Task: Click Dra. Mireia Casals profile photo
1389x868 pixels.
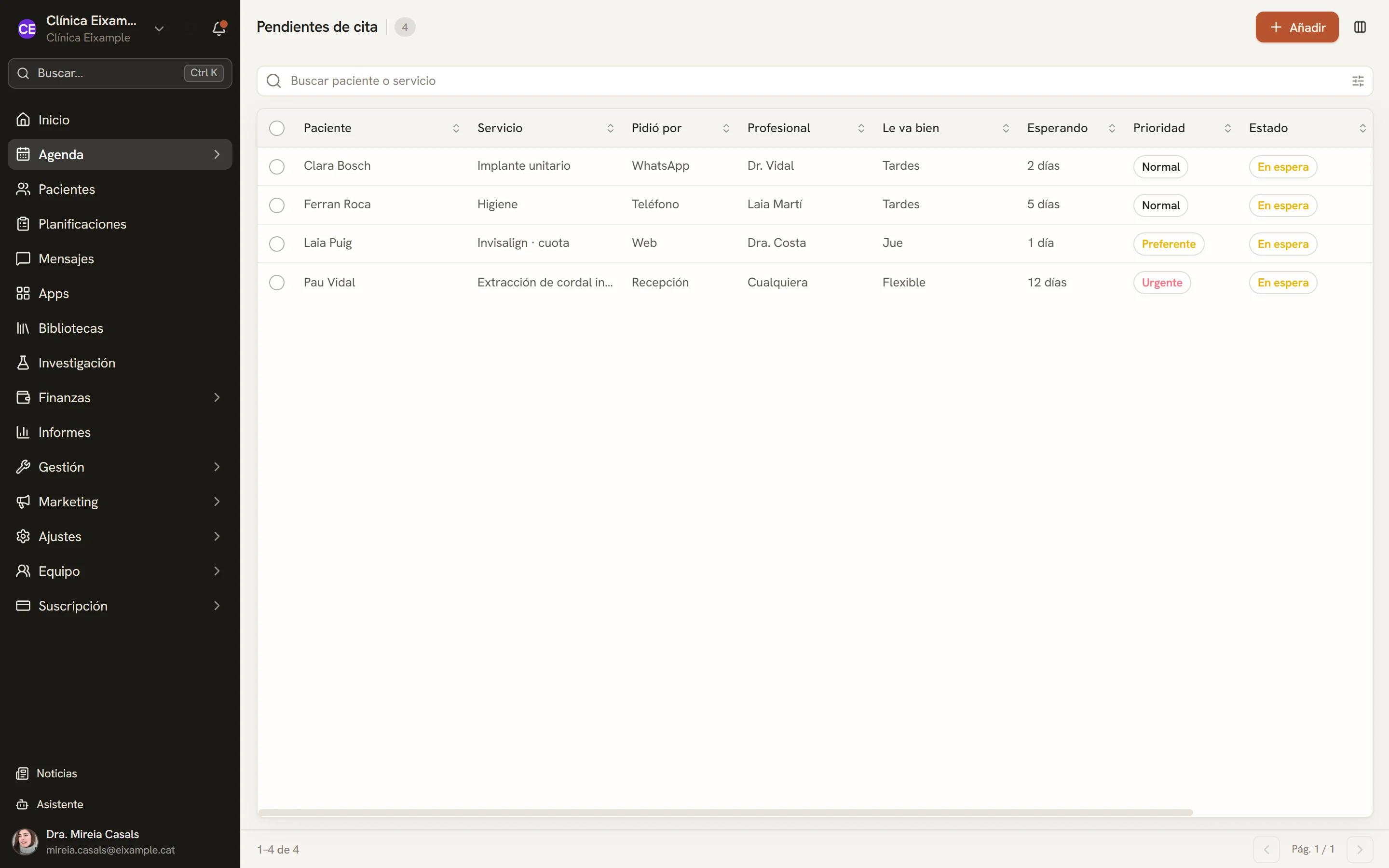Action: [x=25, y=841]
